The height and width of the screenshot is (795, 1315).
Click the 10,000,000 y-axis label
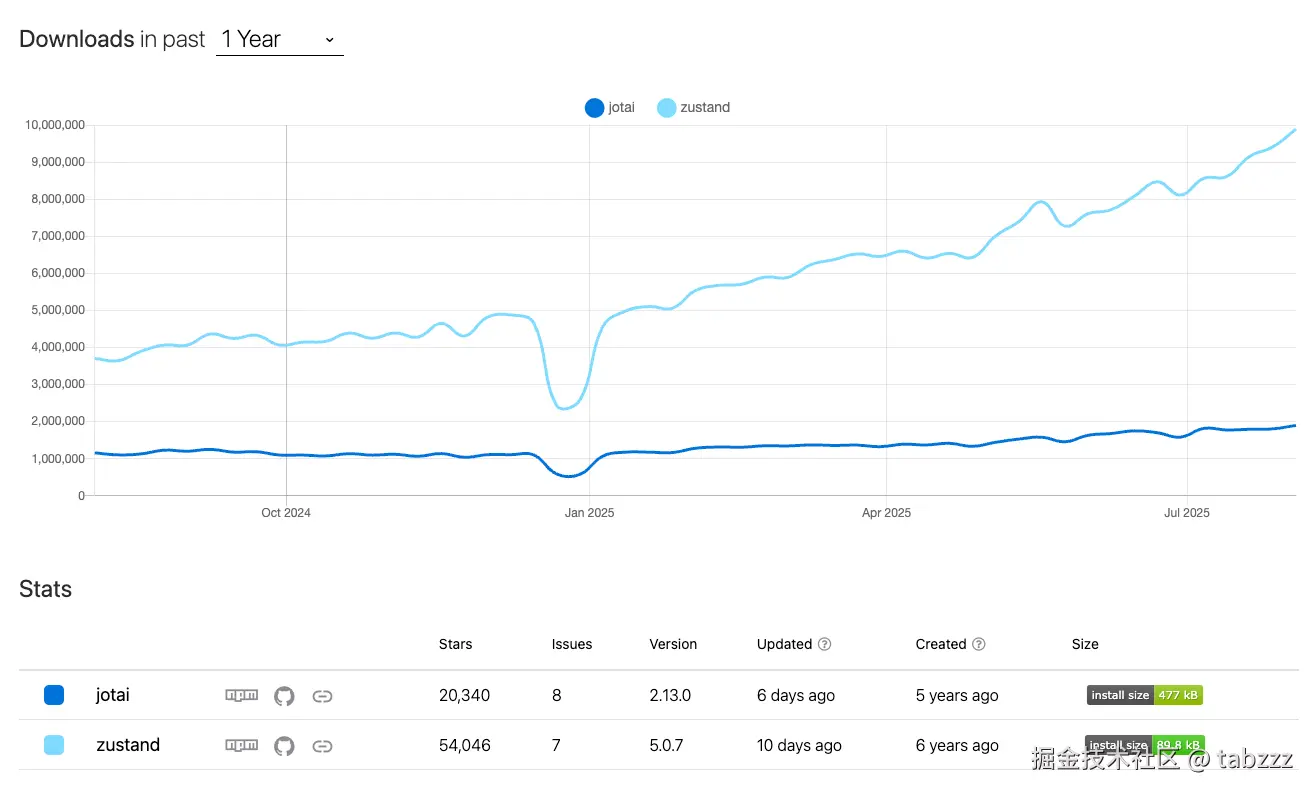click(55, 125)
